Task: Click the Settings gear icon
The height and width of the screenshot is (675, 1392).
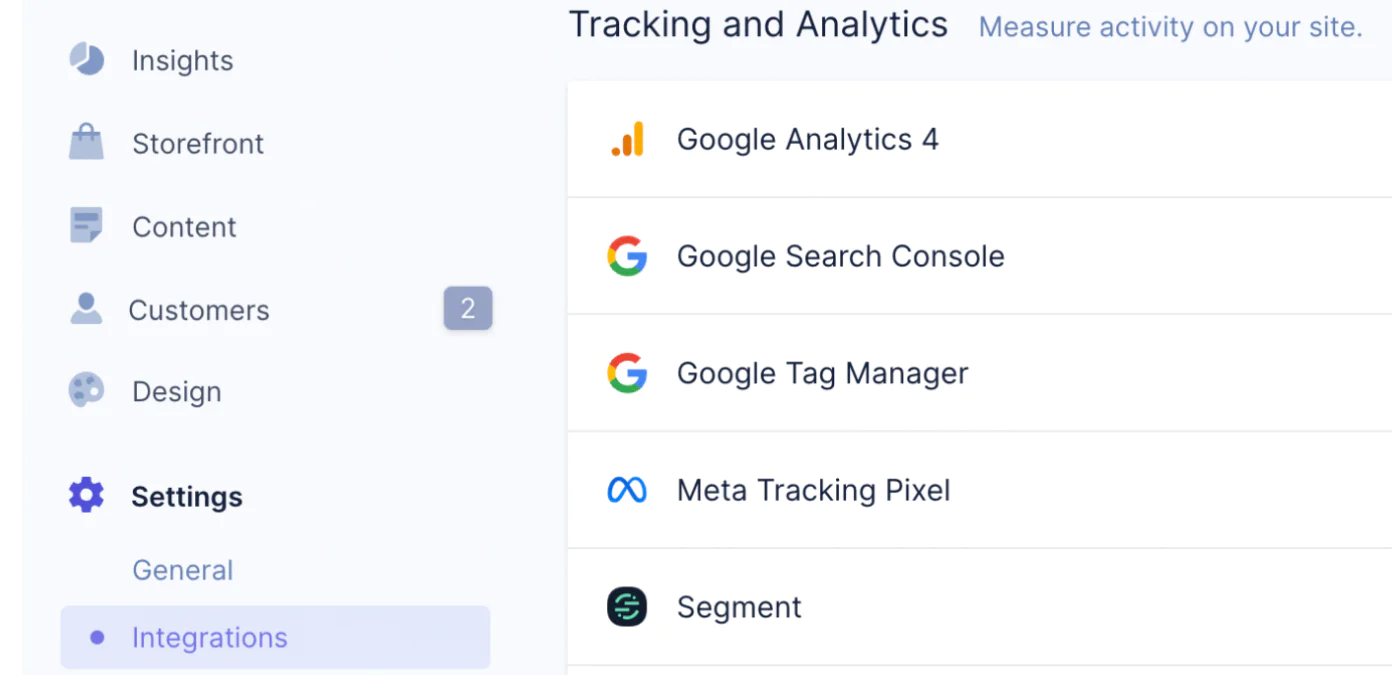Action: click(86, 495)
